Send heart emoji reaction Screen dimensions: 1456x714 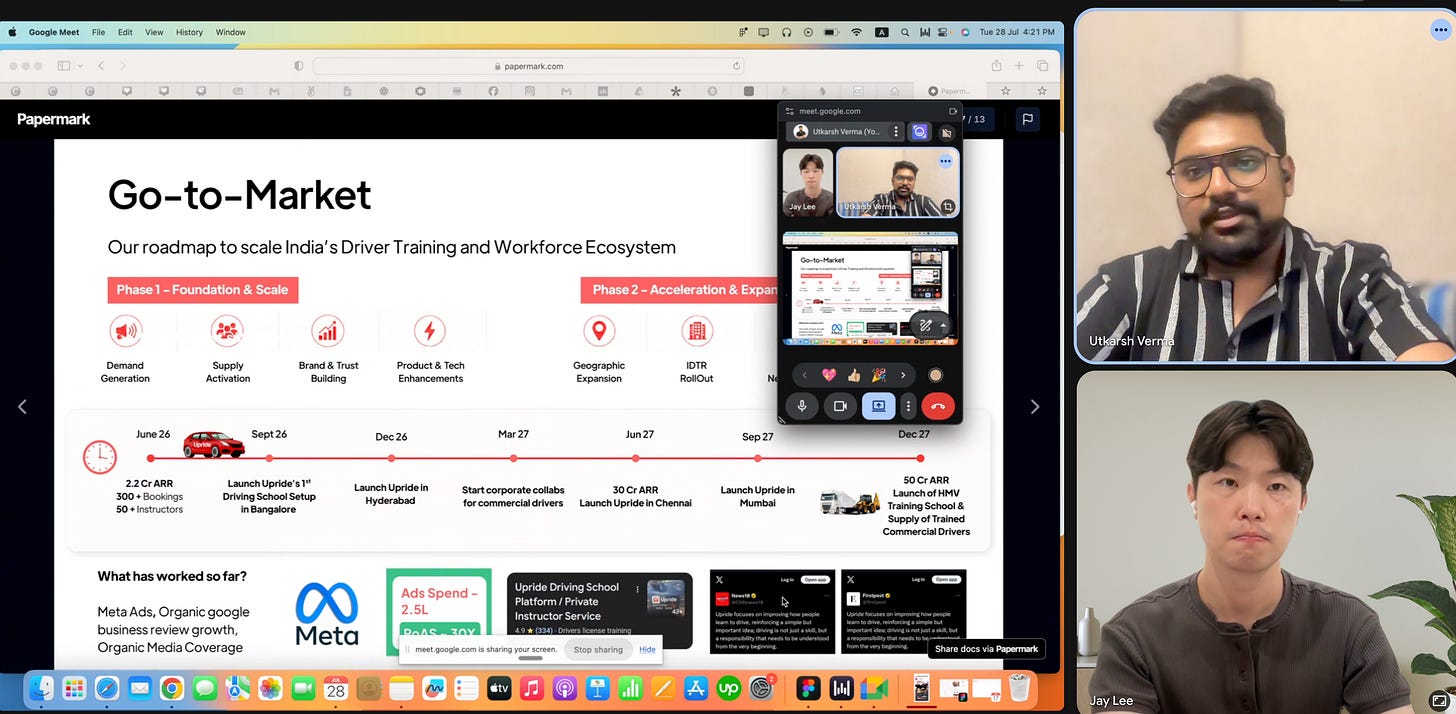pos(829,375)
